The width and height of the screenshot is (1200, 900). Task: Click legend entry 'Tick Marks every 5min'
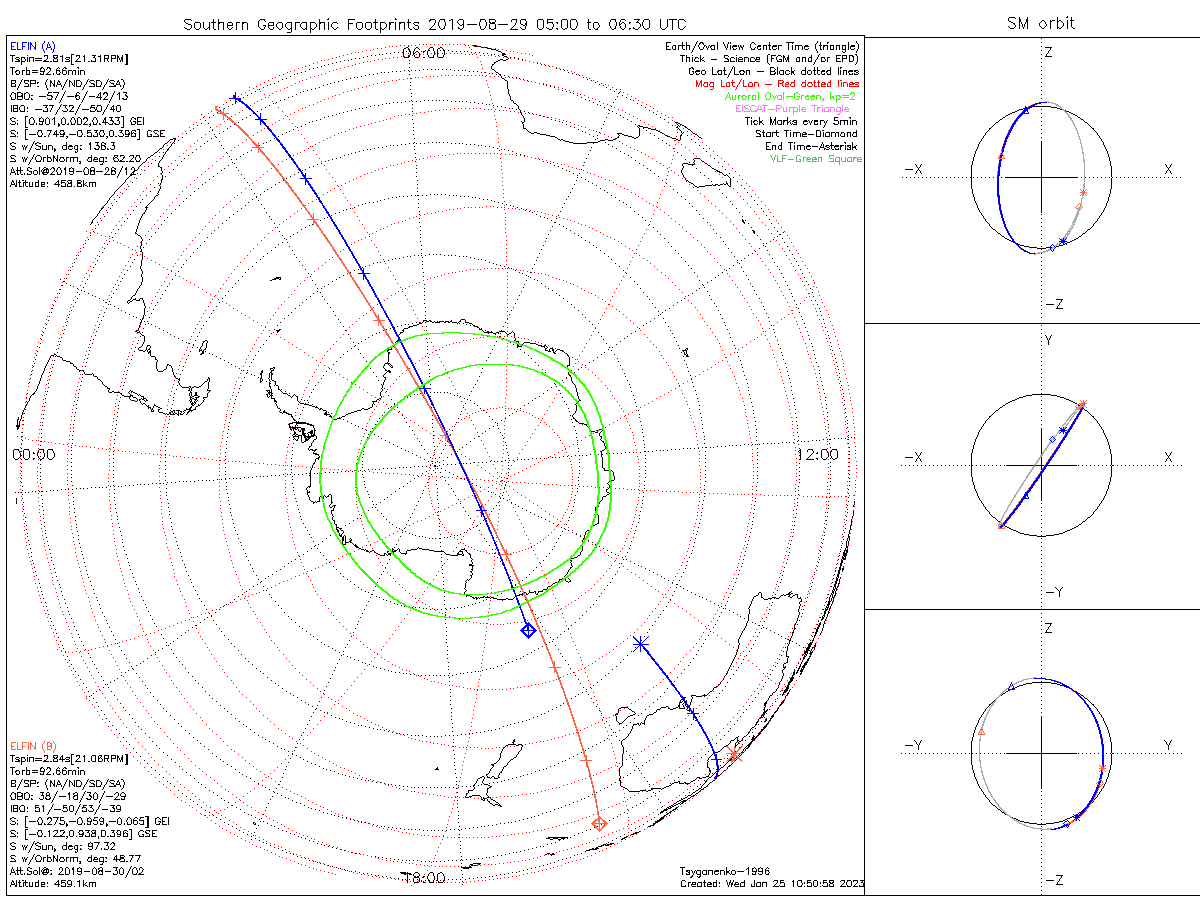coord(802,121)
